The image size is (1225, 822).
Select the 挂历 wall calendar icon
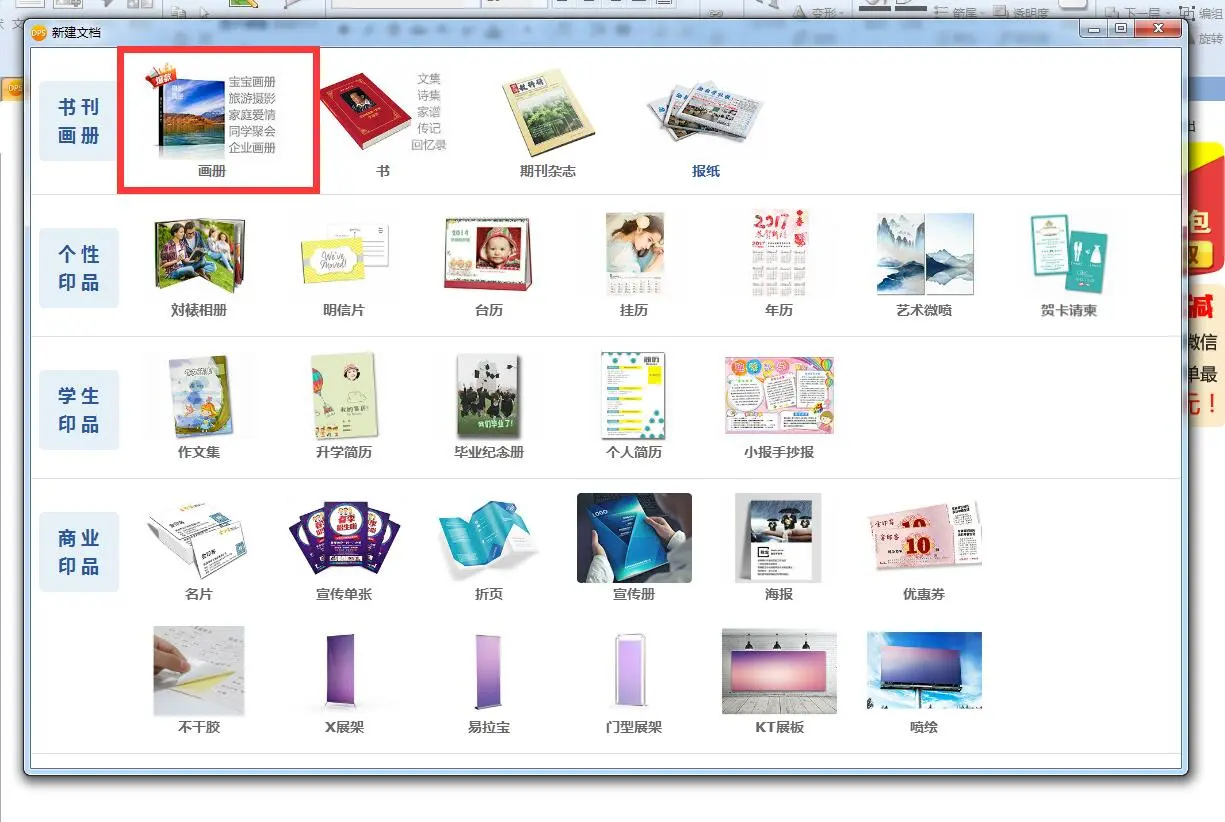pyautogui.click(x=634, y=254)
